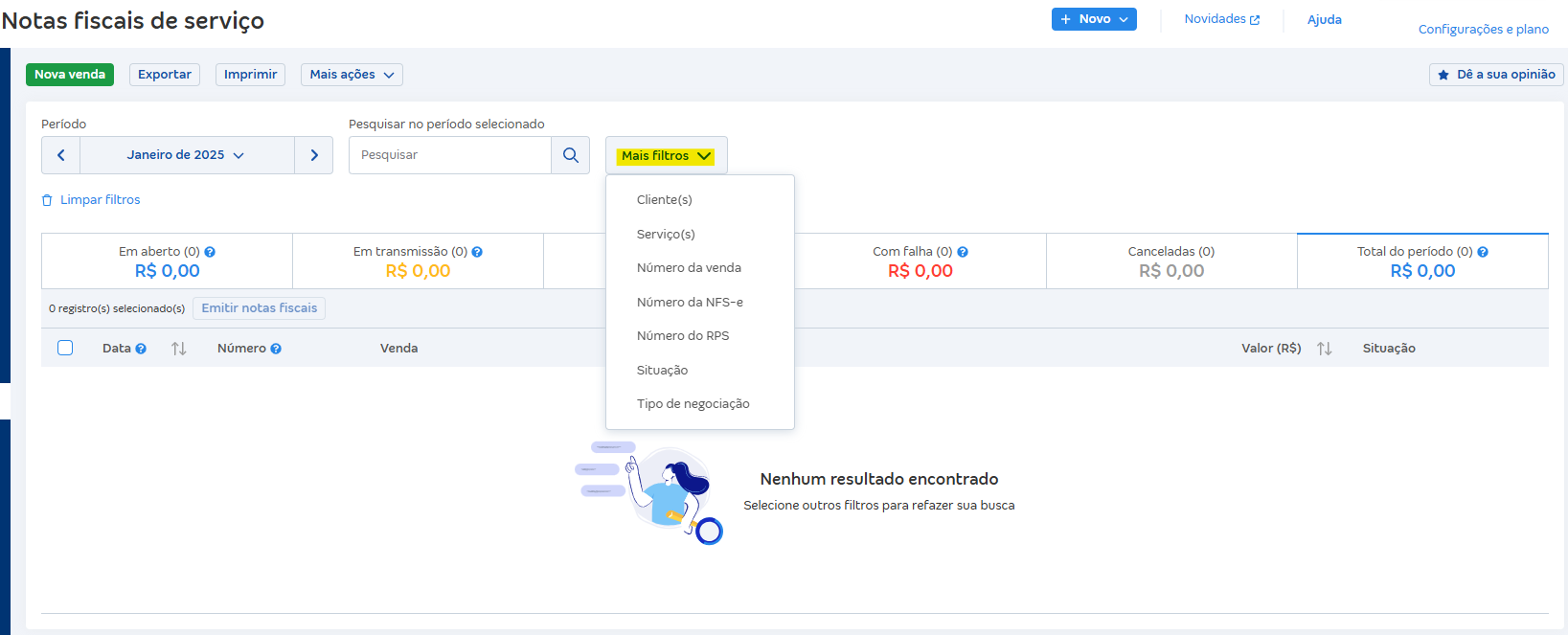The image size is (1568, 635).
Task: Open Configurações e plano link
Action: point(1483,30)
